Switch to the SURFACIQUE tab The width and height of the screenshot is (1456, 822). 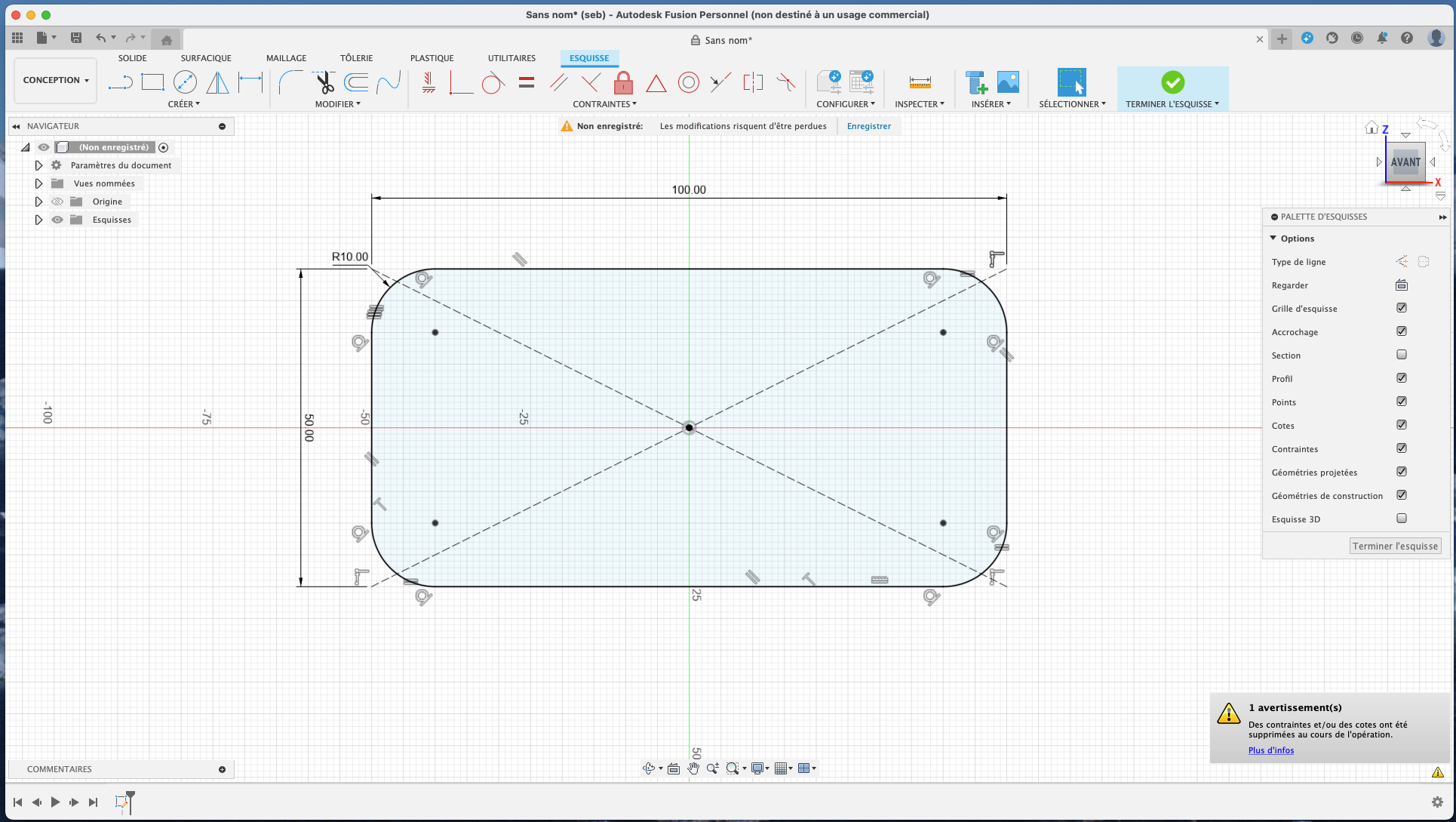click(206, 58)
